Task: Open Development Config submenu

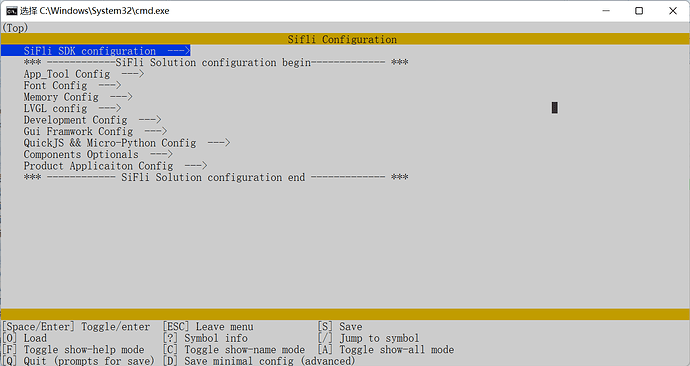Action: (92, 120)
